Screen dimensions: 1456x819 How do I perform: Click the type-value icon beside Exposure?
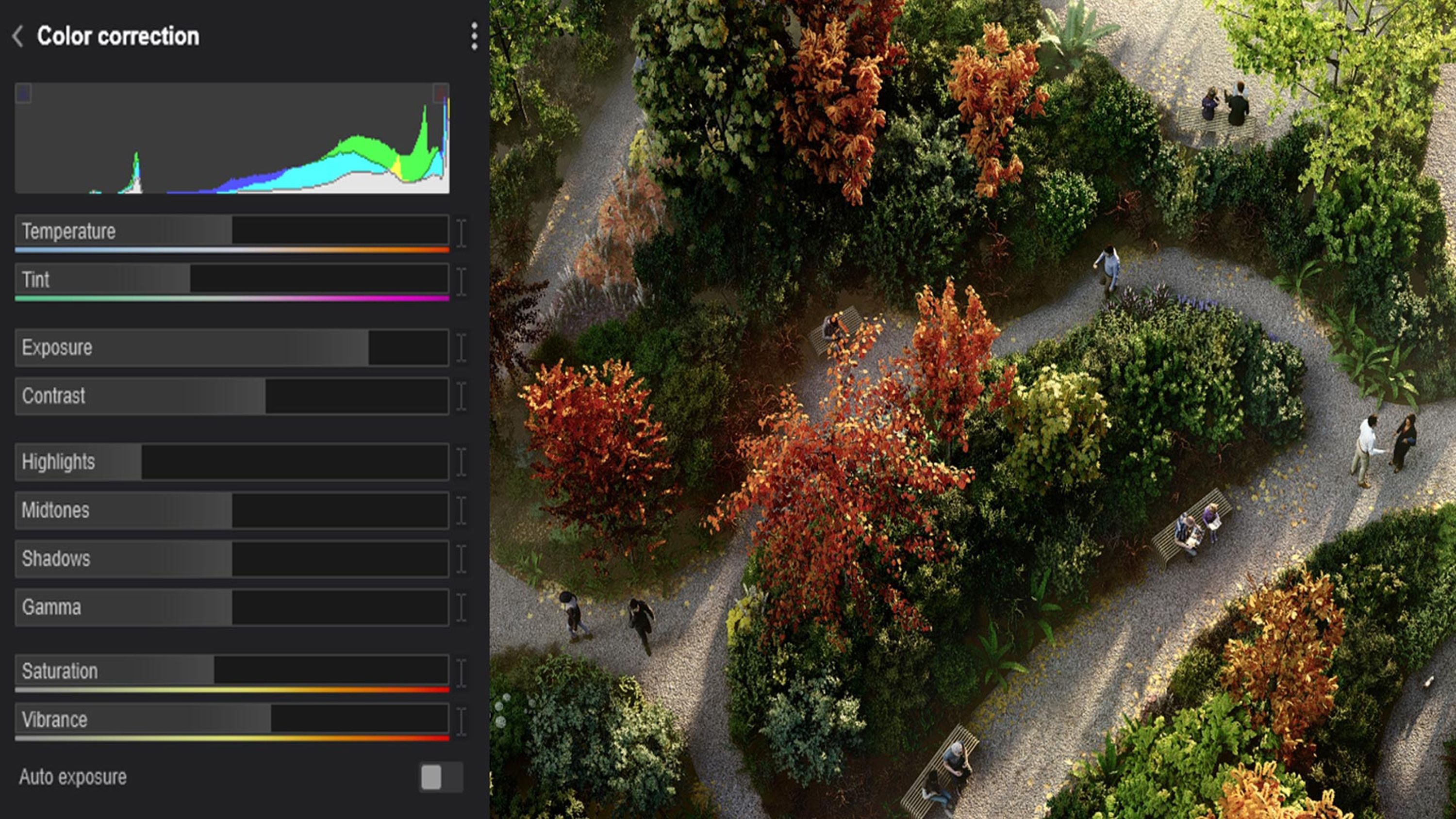point(461,347)
